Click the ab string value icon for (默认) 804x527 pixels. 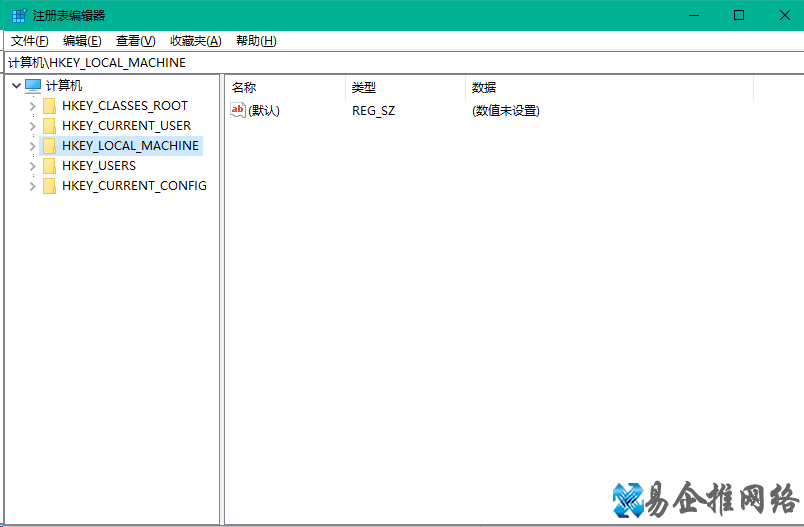point(238,110)
